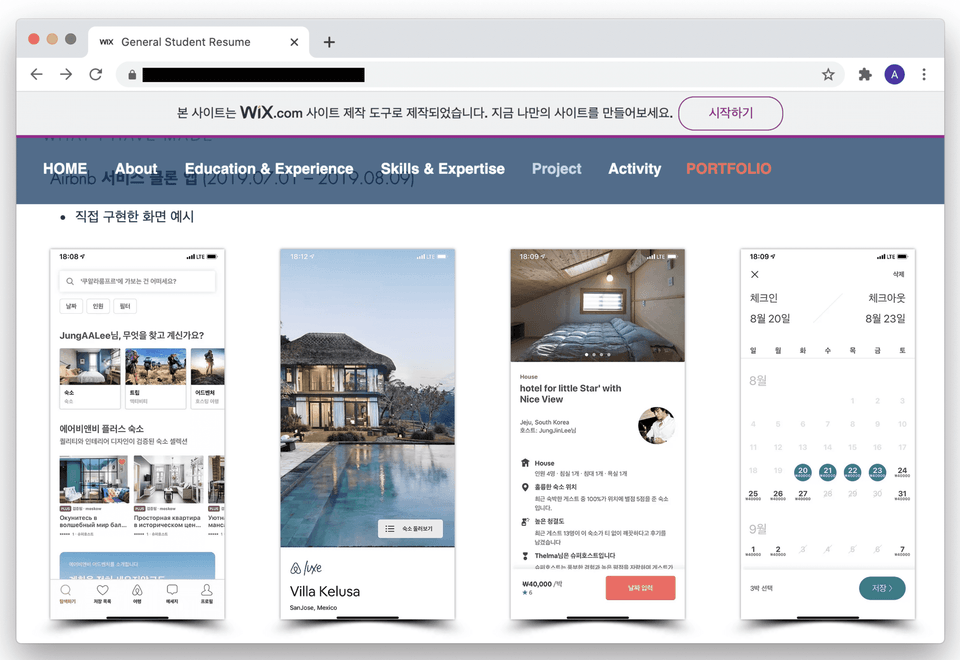Open the PORTFOLIO navigation item
This screenshot has width=960, height=660.
[729, 168]
